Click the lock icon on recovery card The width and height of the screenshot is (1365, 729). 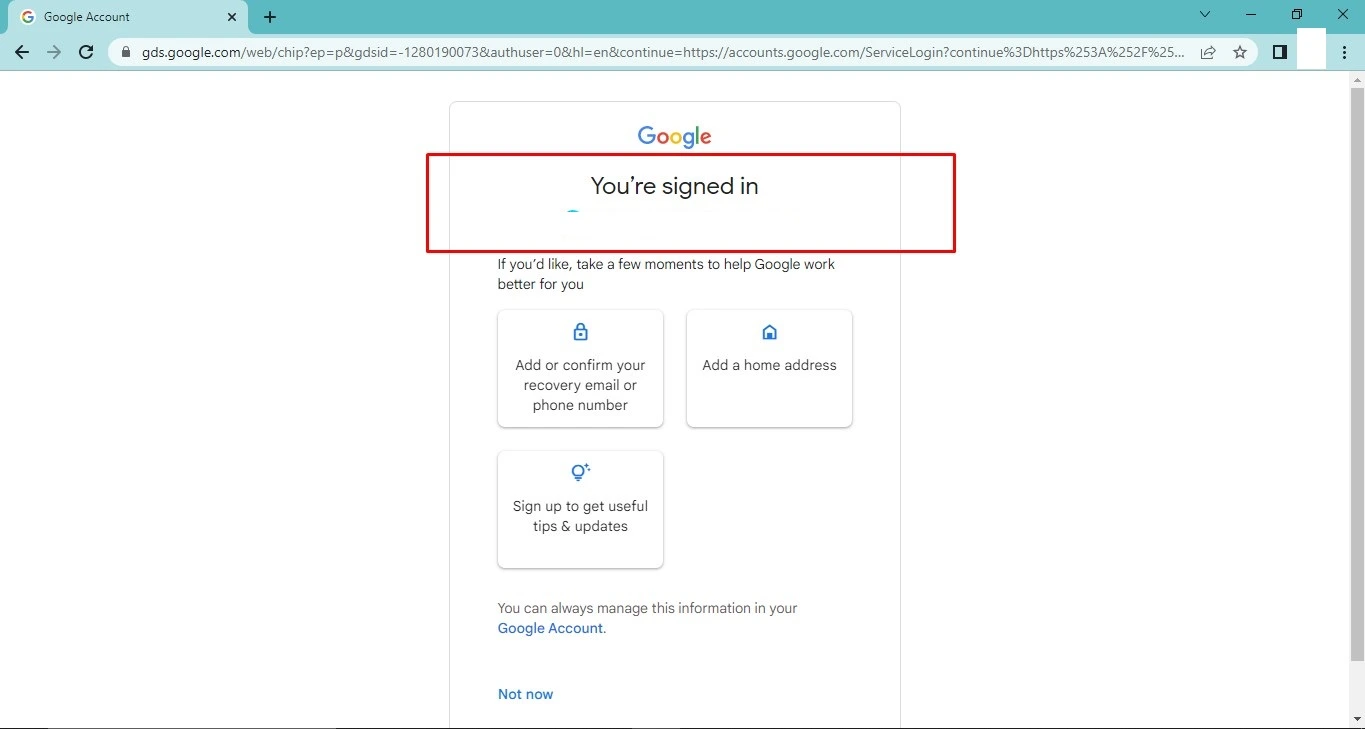(x=580, y=332)
